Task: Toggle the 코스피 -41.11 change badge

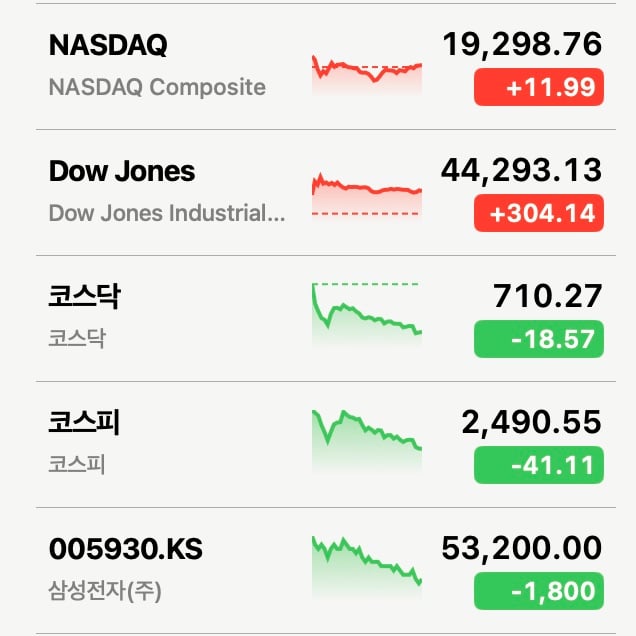Action: point(539,465)
